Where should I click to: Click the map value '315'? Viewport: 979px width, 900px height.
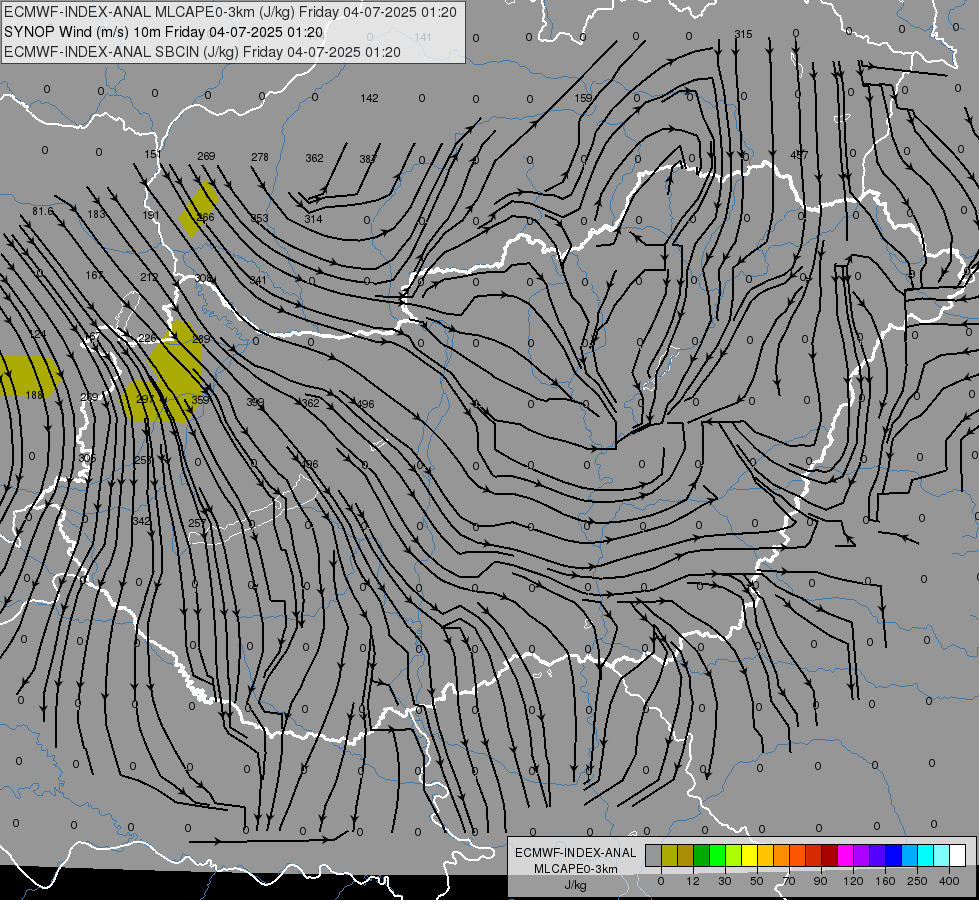pos(743,34)
